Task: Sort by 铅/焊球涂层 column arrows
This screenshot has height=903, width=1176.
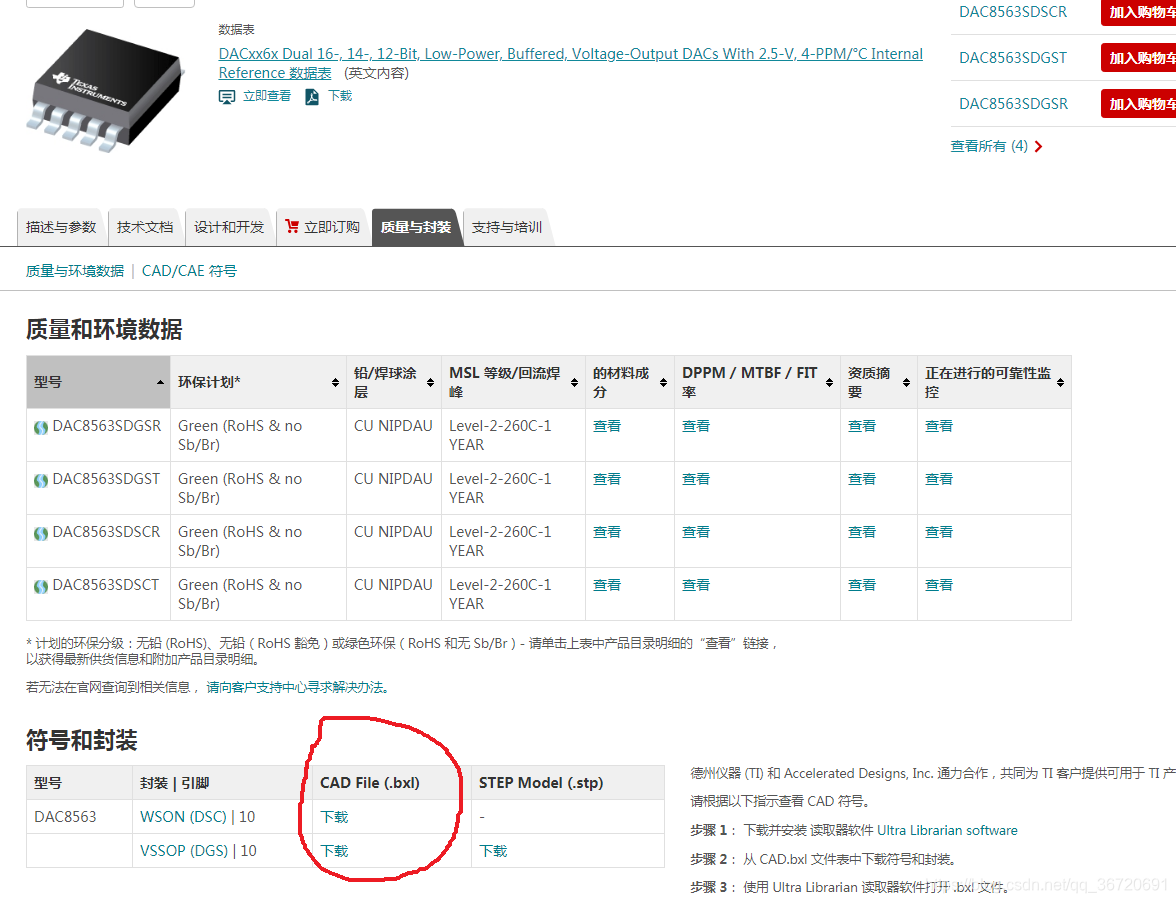Action: (430, 382)
